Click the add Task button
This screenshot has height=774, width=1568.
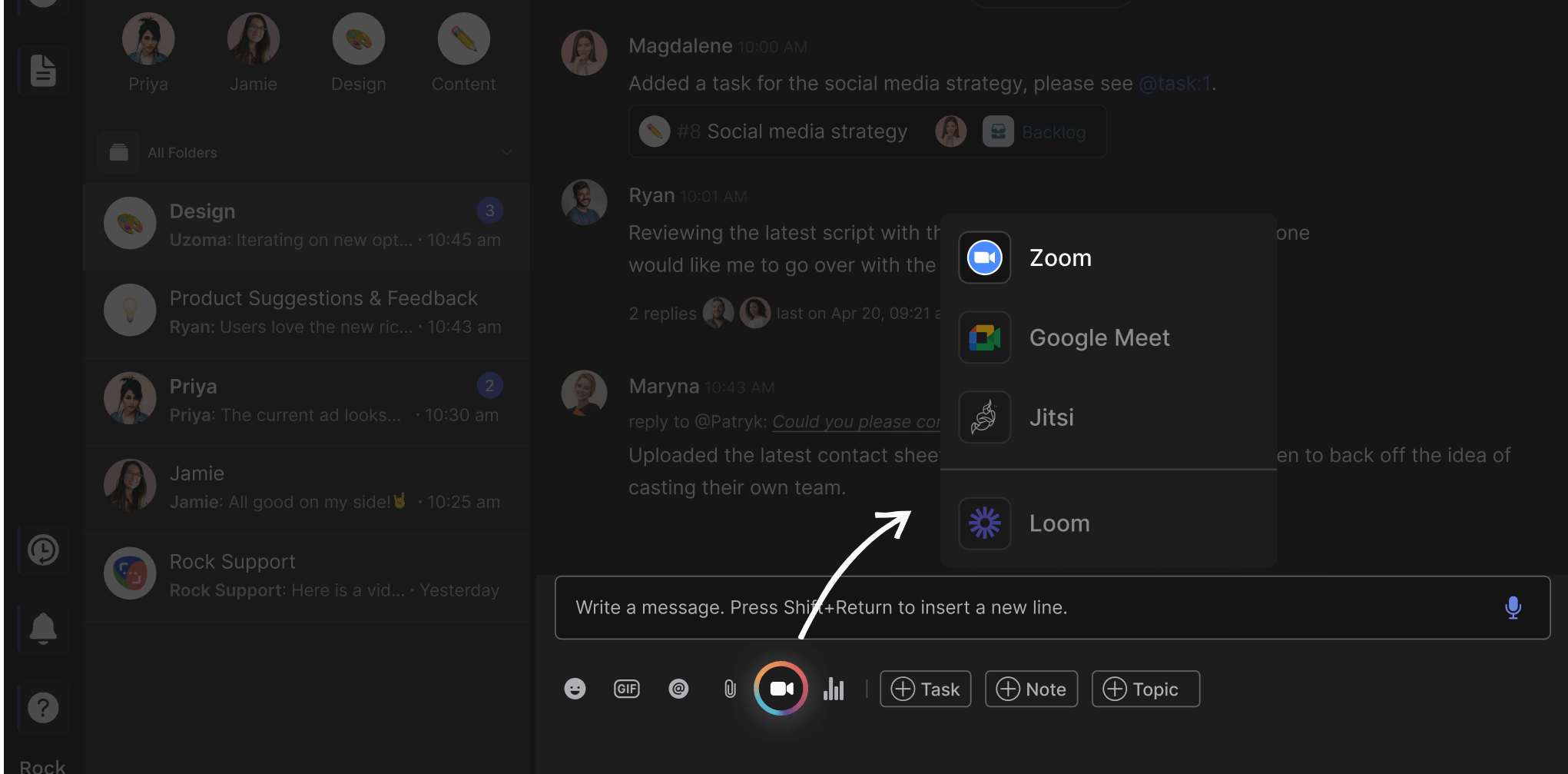point(925,689)
